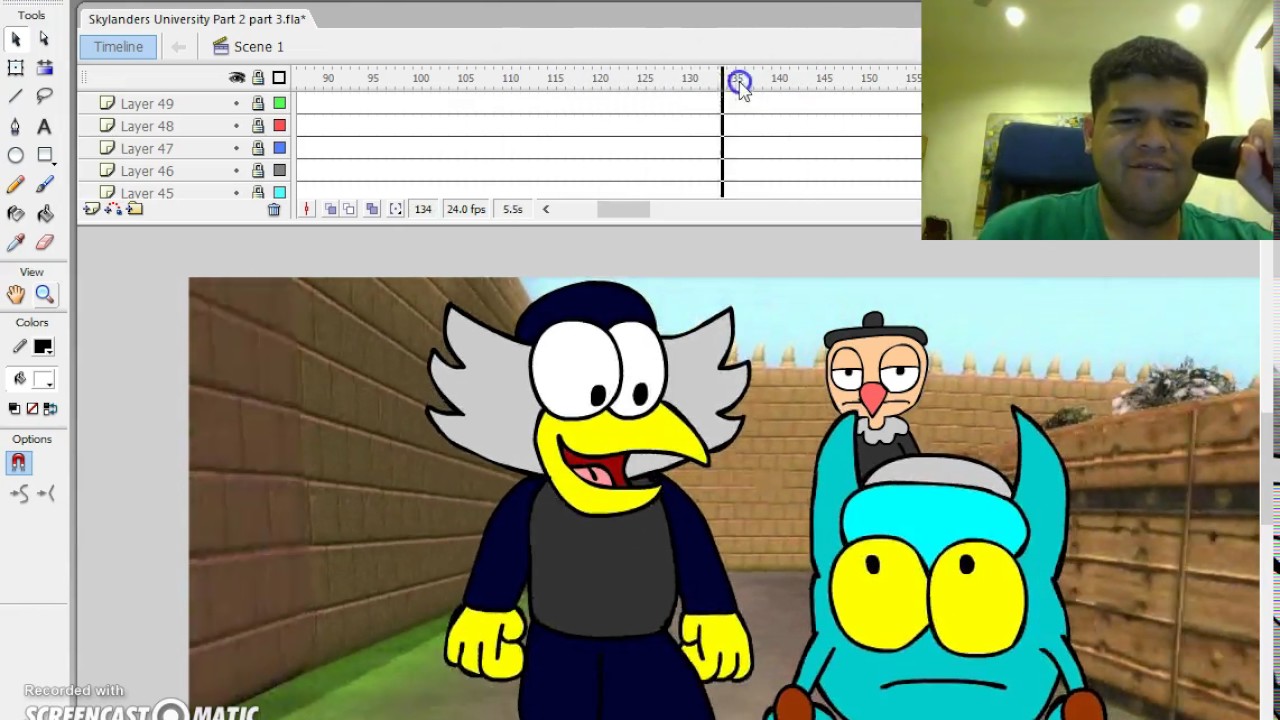Toggle Onion Skin Outlines button
Screen dimensions: 1280x720
tap(349, 209)
